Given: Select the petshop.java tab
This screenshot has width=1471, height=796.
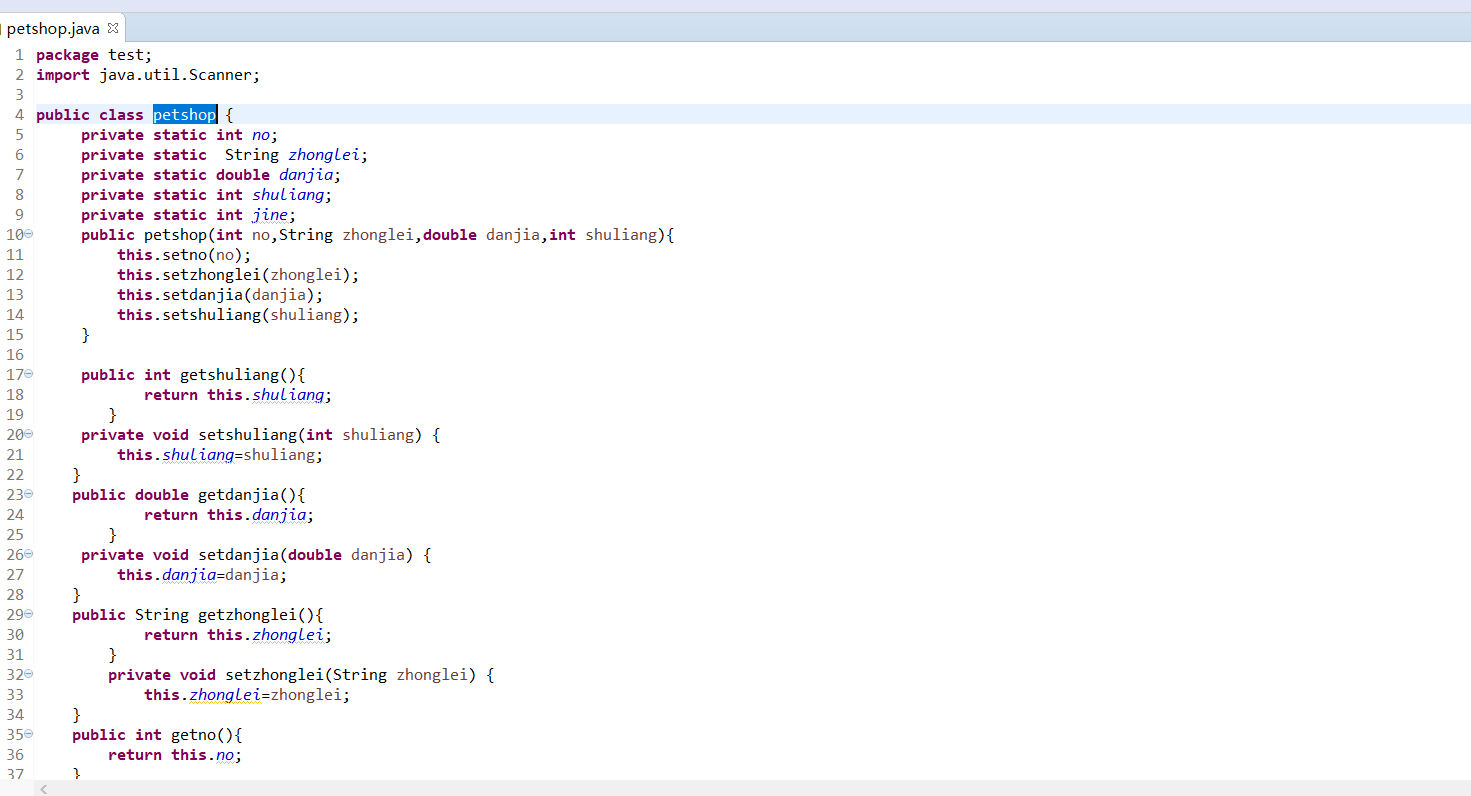Looking at the screenshot, I should coord(52,29).
